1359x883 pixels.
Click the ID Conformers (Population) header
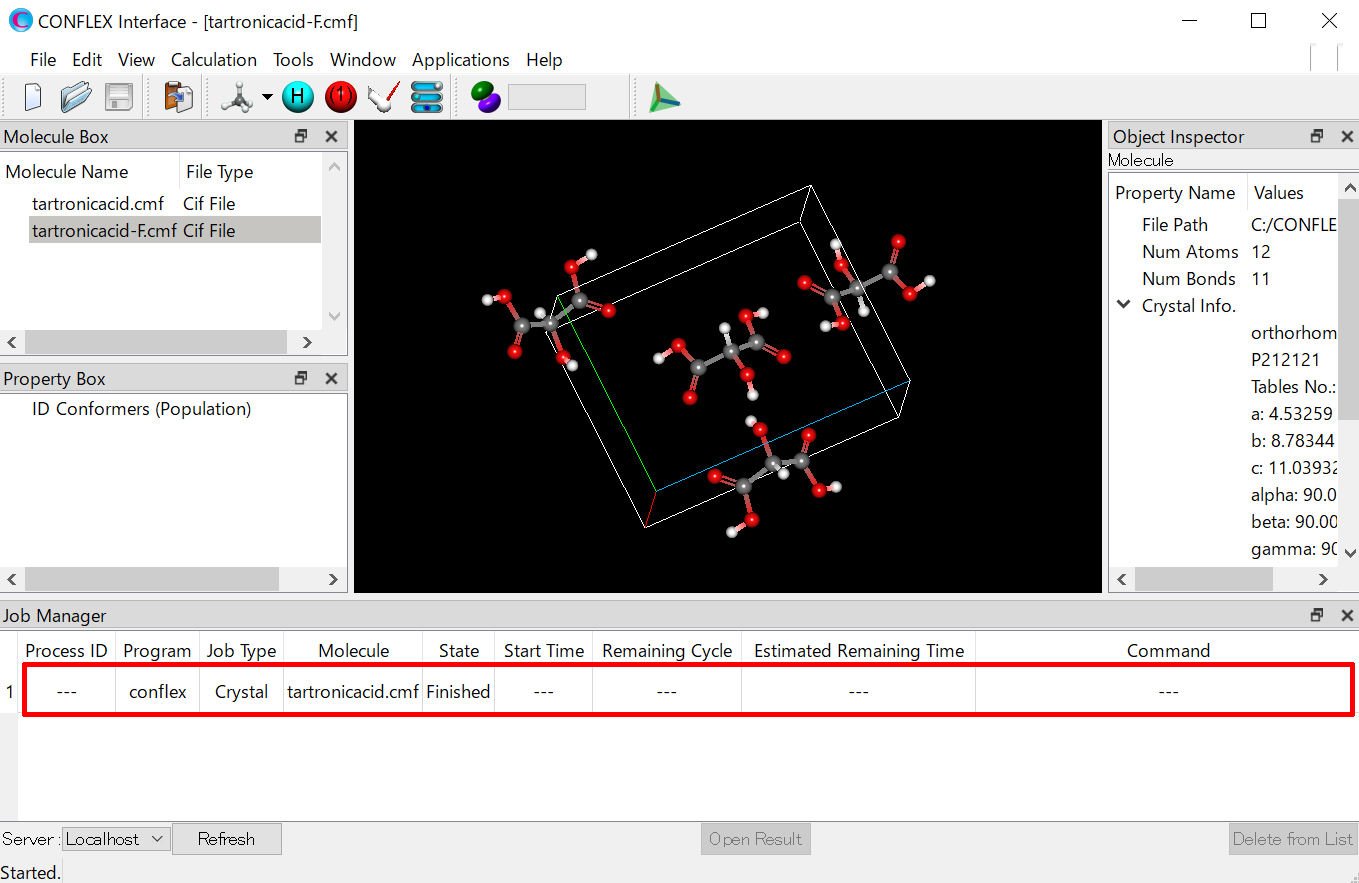pyautogui.click(x=141, y=409)
